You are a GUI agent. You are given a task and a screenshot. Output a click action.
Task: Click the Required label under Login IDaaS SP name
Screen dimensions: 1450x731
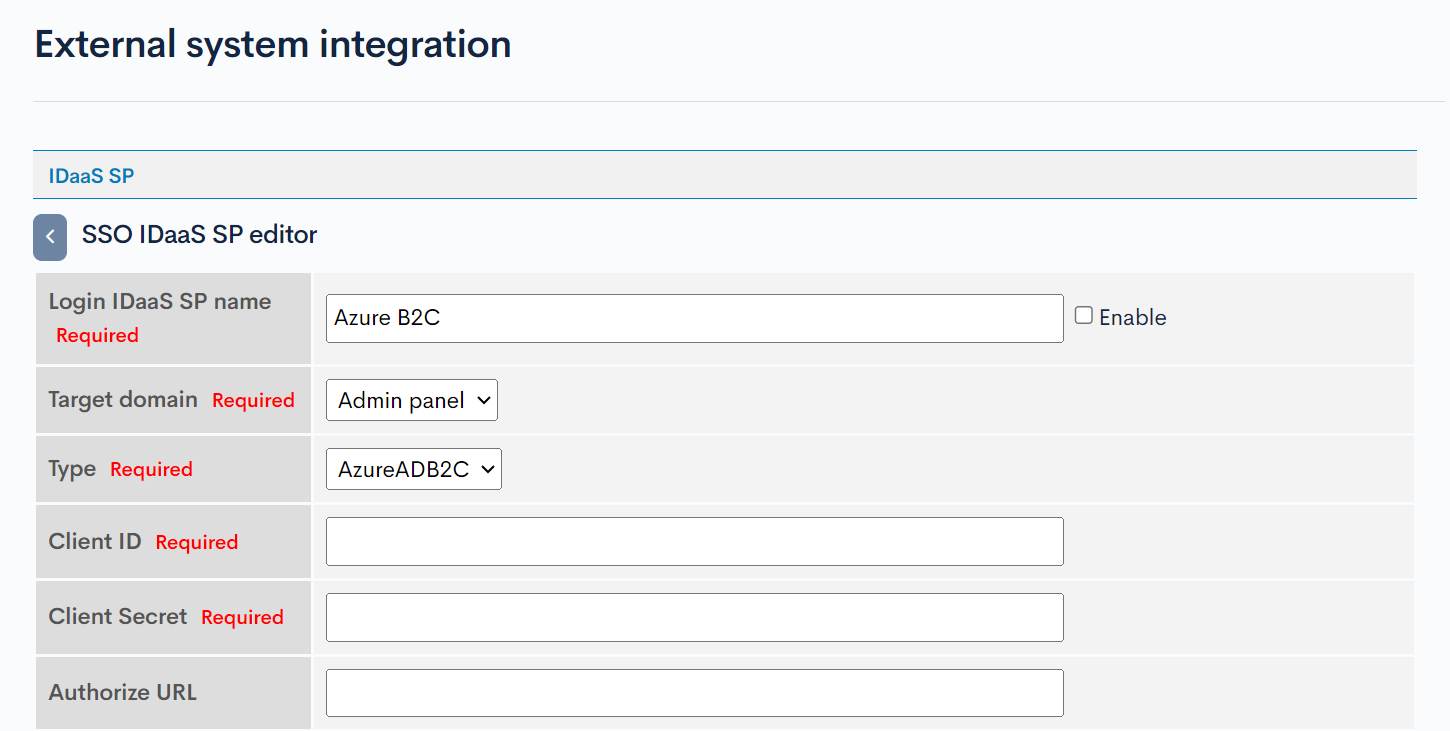tap(97, 335)
